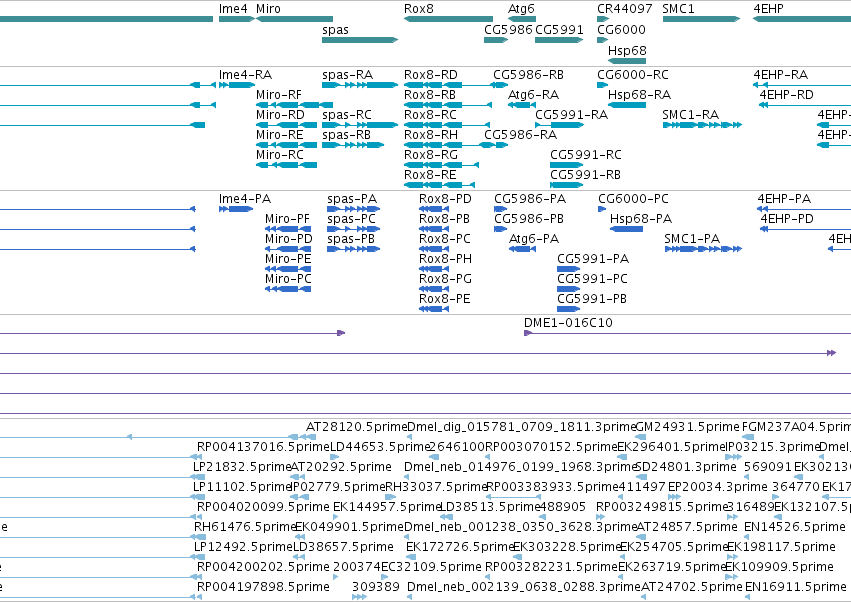Click the 4EHP-PA protein
This screenshot has height=602, width=851.
[x=804, y=209]
